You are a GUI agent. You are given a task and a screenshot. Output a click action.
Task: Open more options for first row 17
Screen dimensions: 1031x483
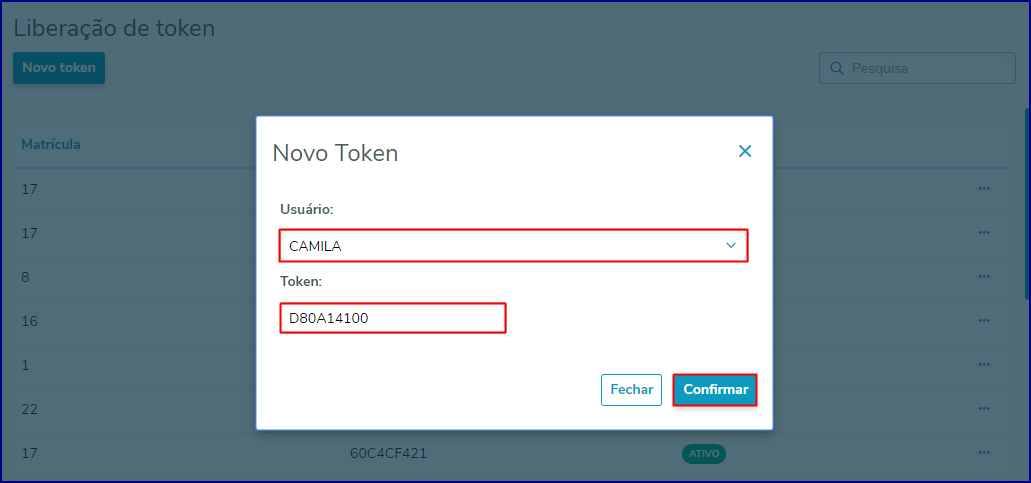pyautogui.click(x=984, y=189)
